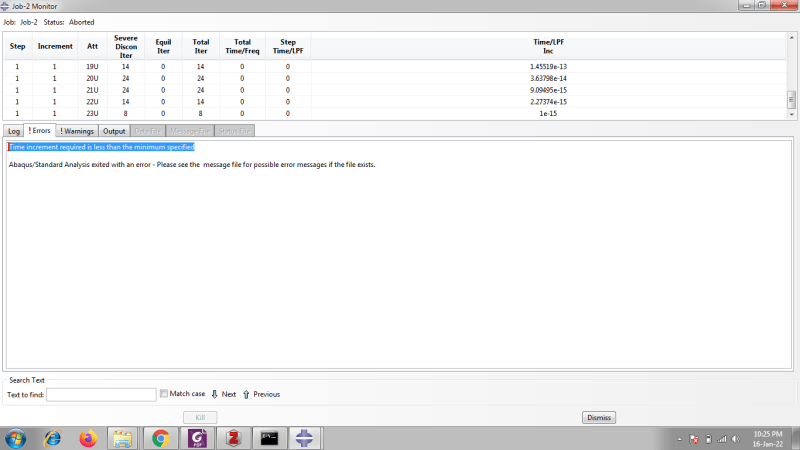The image size is (800, 450).
Task: Select the 21U attempt cell
Action: pyautogui.click(x=92, y=90)
